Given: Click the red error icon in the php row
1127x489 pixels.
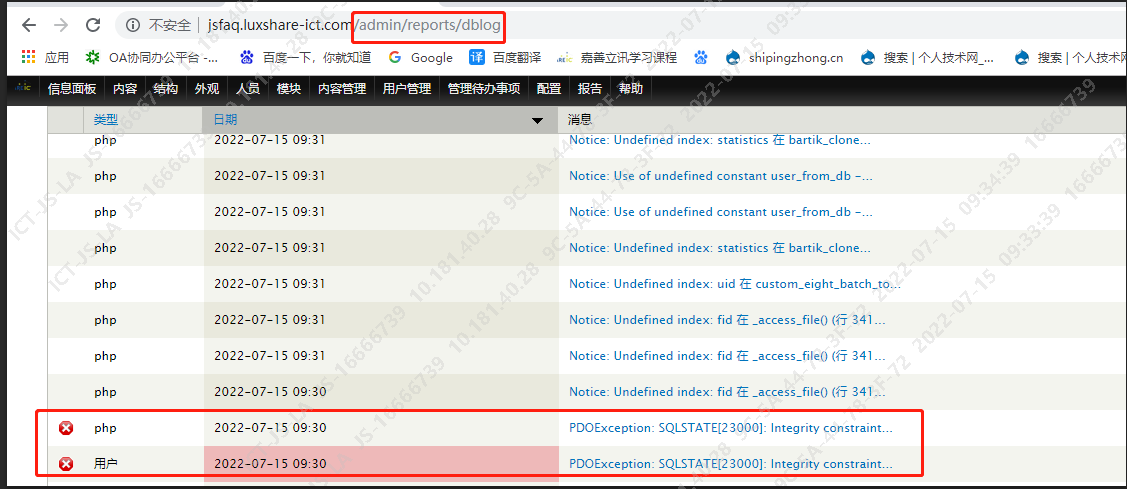Looking at the screenshot, I should point(66,429).
